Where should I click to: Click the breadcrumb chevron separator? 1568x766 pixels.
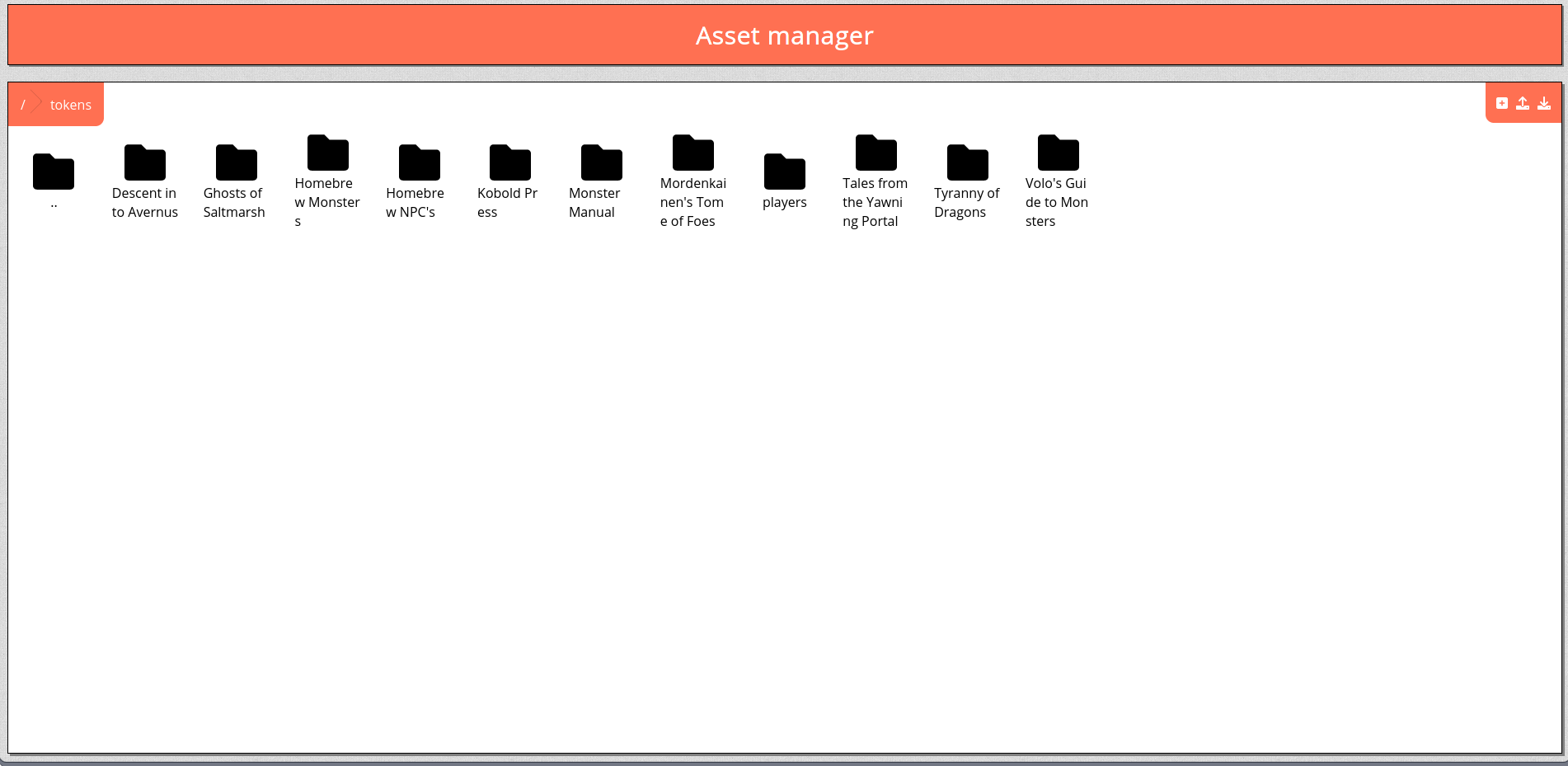coord(37,104)
